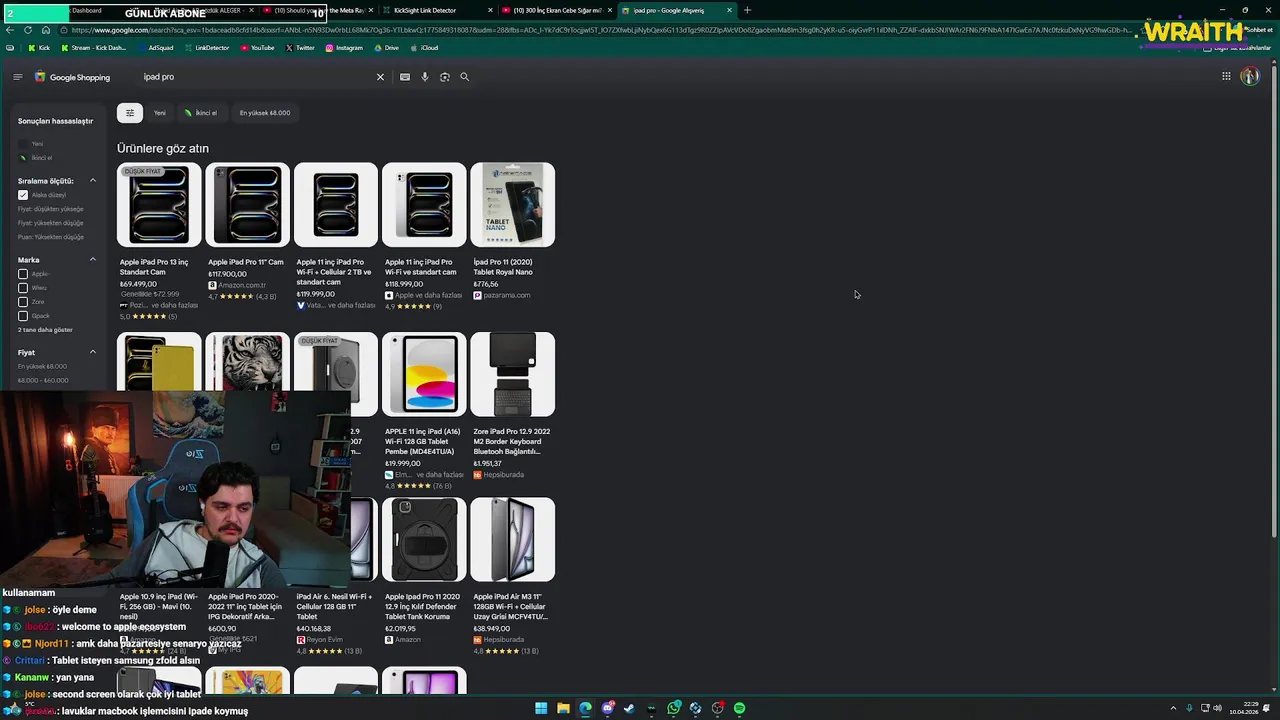This screenshot has height=720, width=1280.
Task: Open the Twitter bookmark
Action: click(300, 48)
